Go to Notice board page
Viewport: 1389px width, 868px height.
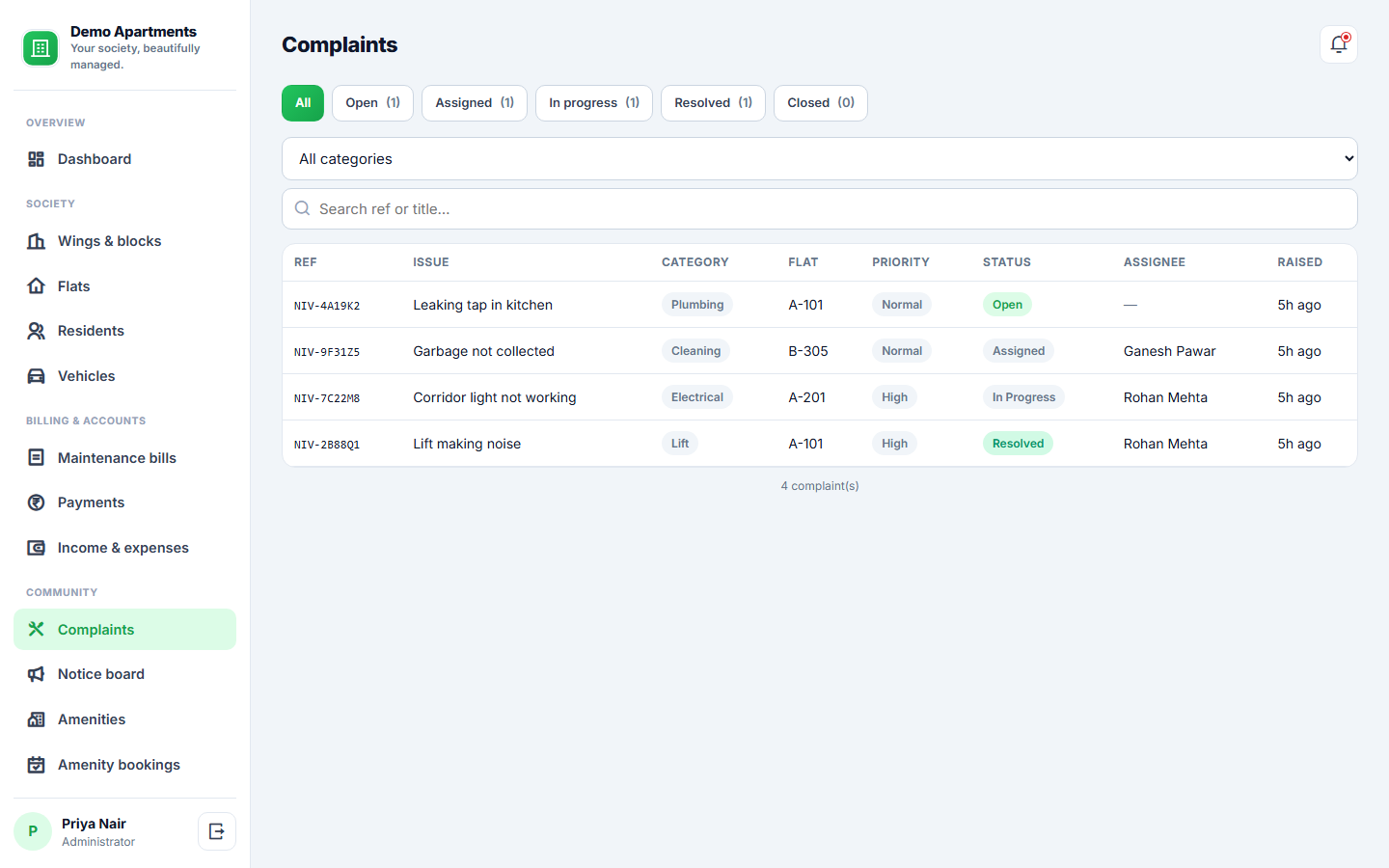124,674
